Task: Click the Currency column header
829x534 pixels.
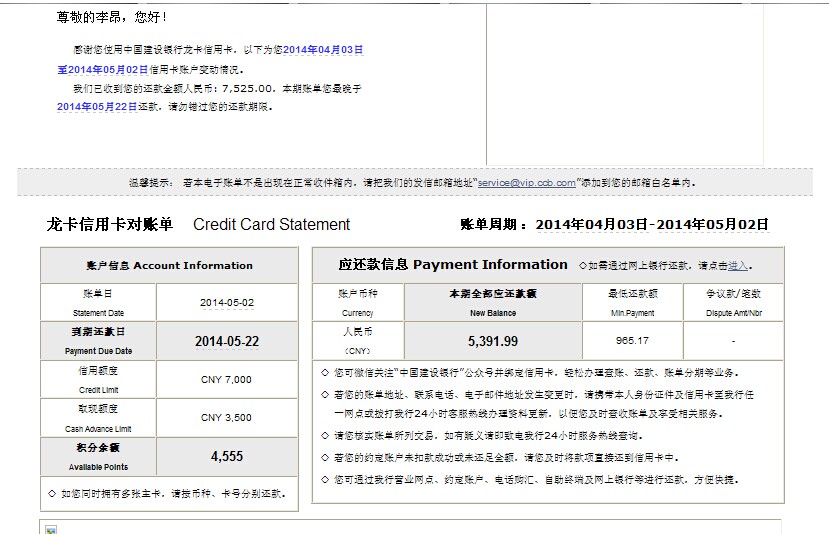Action: pos(358,302)
